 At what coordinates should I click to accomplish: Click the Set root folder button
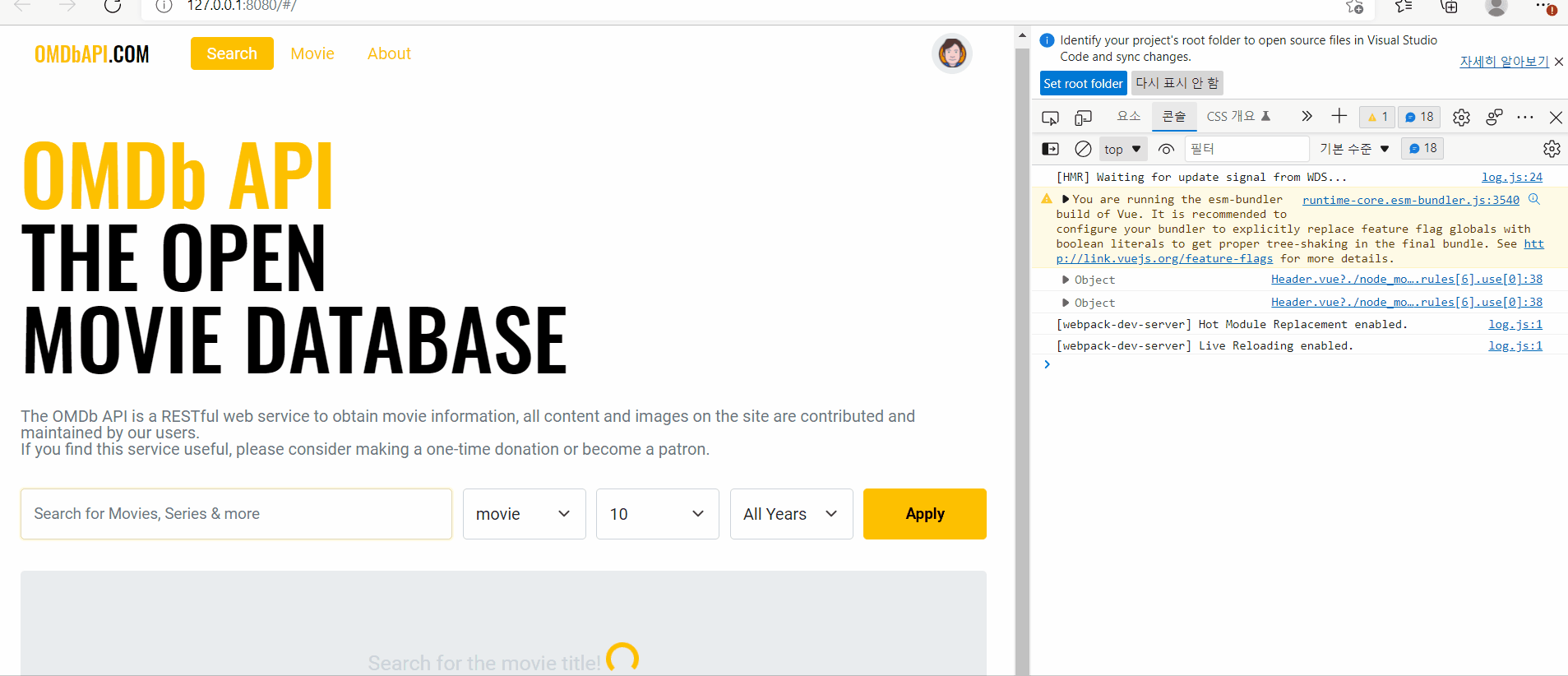tap(1083, 83)
